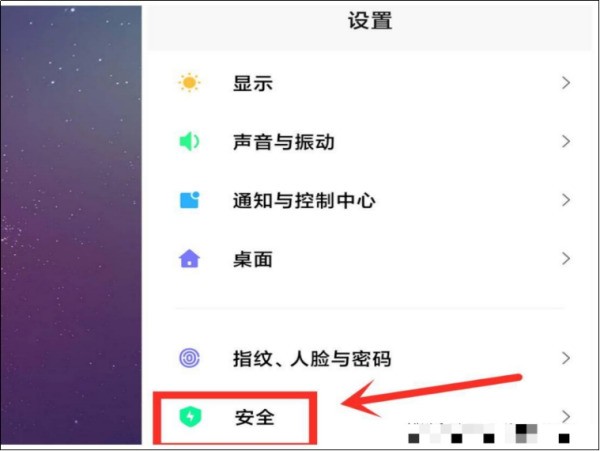600x451 pixels.
Task: Expand the 通知与控制中心 row chevron
Action: pyautogui.click(x=566, y=200)
